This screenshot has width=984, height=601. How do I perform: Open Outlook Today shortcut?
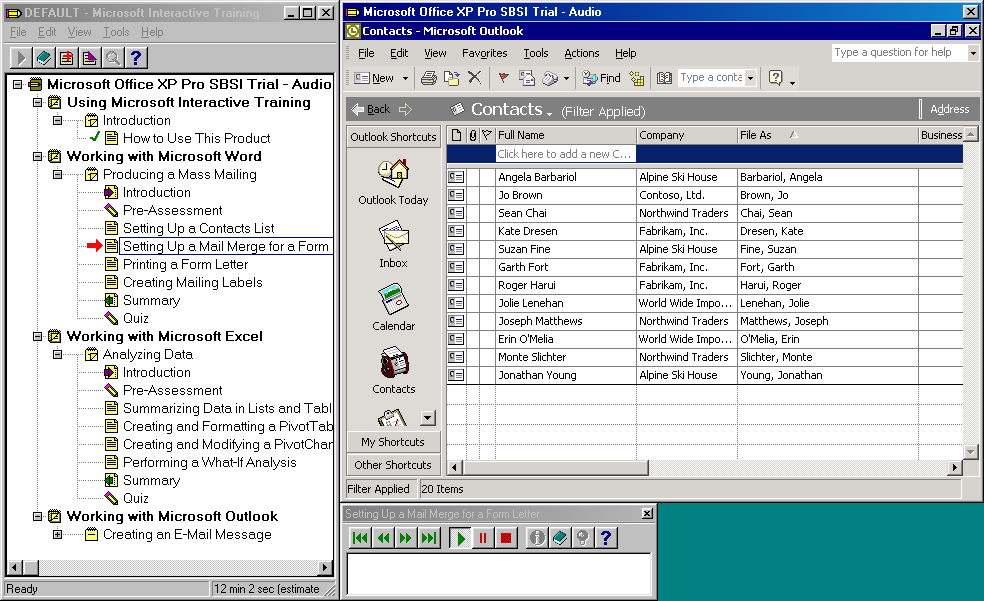tap(393, 182)
